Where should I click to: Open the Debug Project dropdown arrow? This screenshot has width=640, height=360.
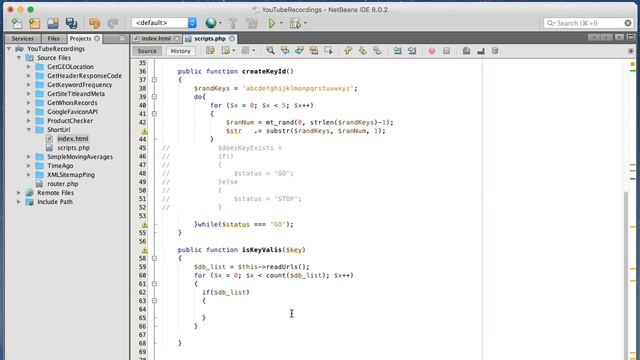coord(305,23)
